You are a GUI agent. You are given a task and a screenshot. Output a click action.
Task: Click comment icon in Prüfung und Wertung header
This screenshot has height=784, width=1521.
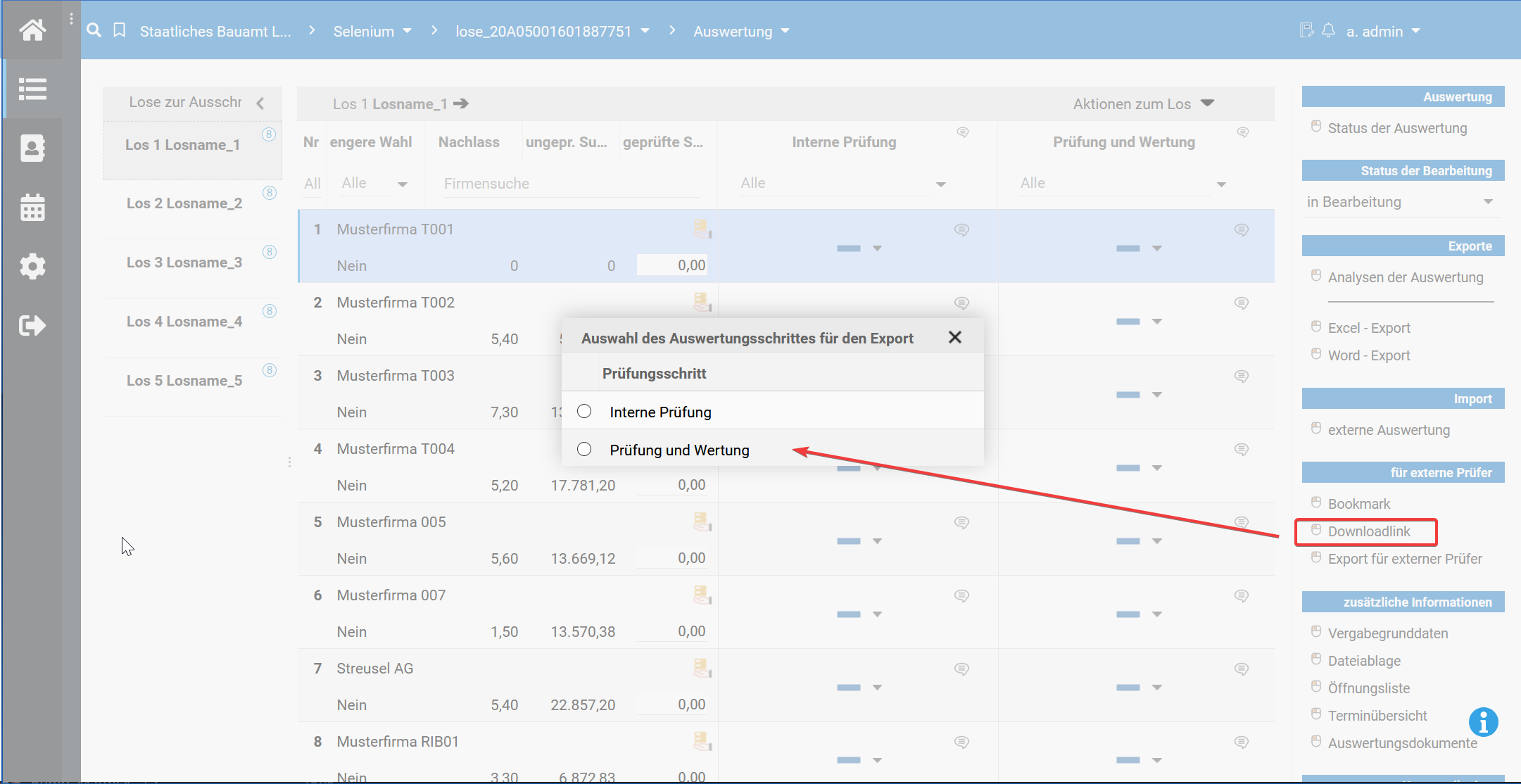pyautogui.click(x=1243, y=132)
